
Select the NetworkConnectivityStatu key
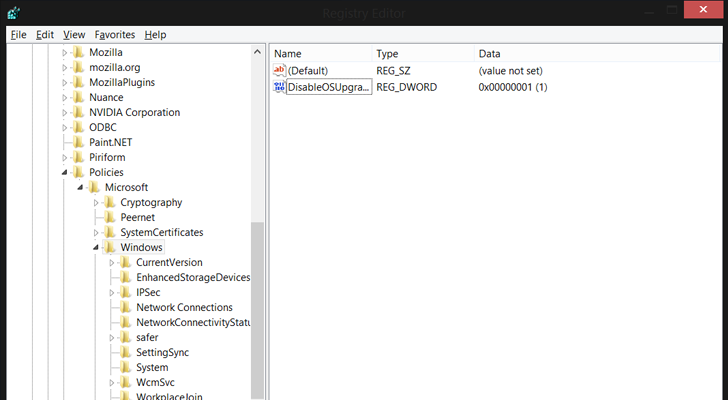[x=193, y=323]
